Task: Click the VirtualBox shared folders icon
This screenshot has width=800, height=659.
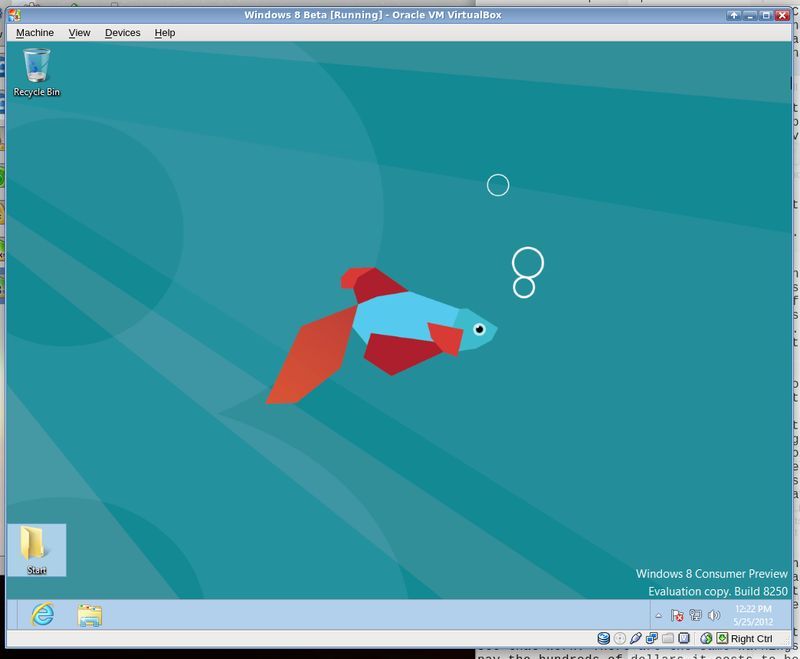Action: (x=668, y=638)
